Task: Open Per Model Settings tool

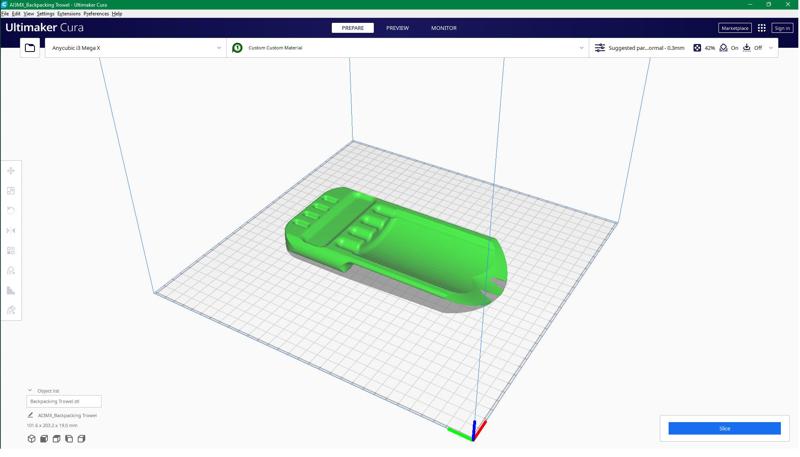Action: [11, 250]
